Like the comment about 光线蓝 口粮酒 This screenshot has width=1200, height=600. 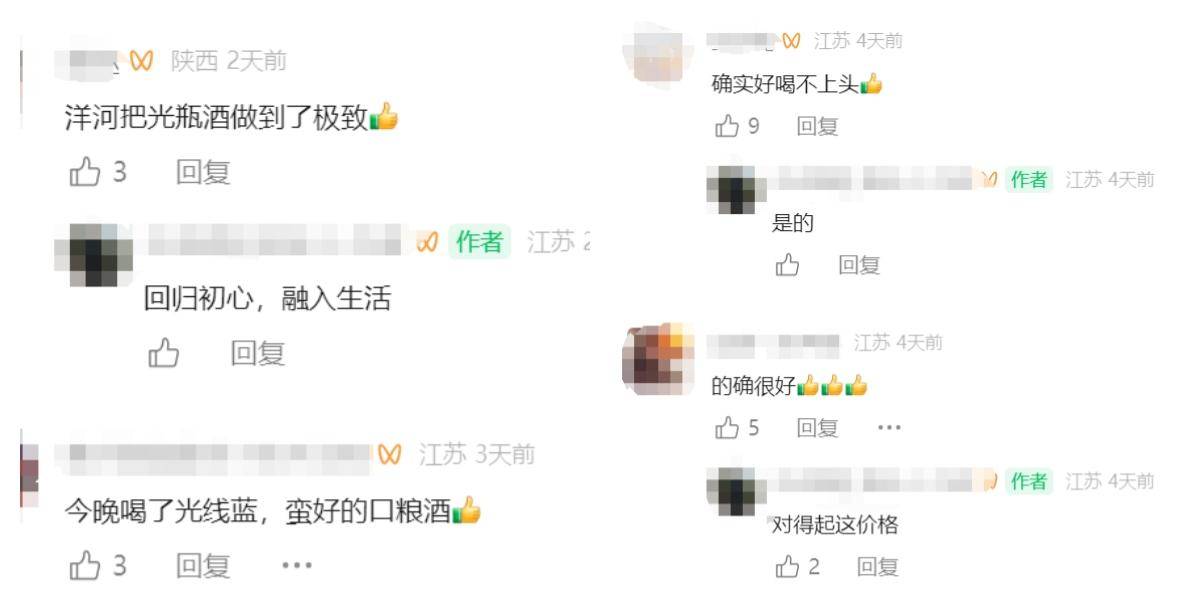(x=85, y=566)
